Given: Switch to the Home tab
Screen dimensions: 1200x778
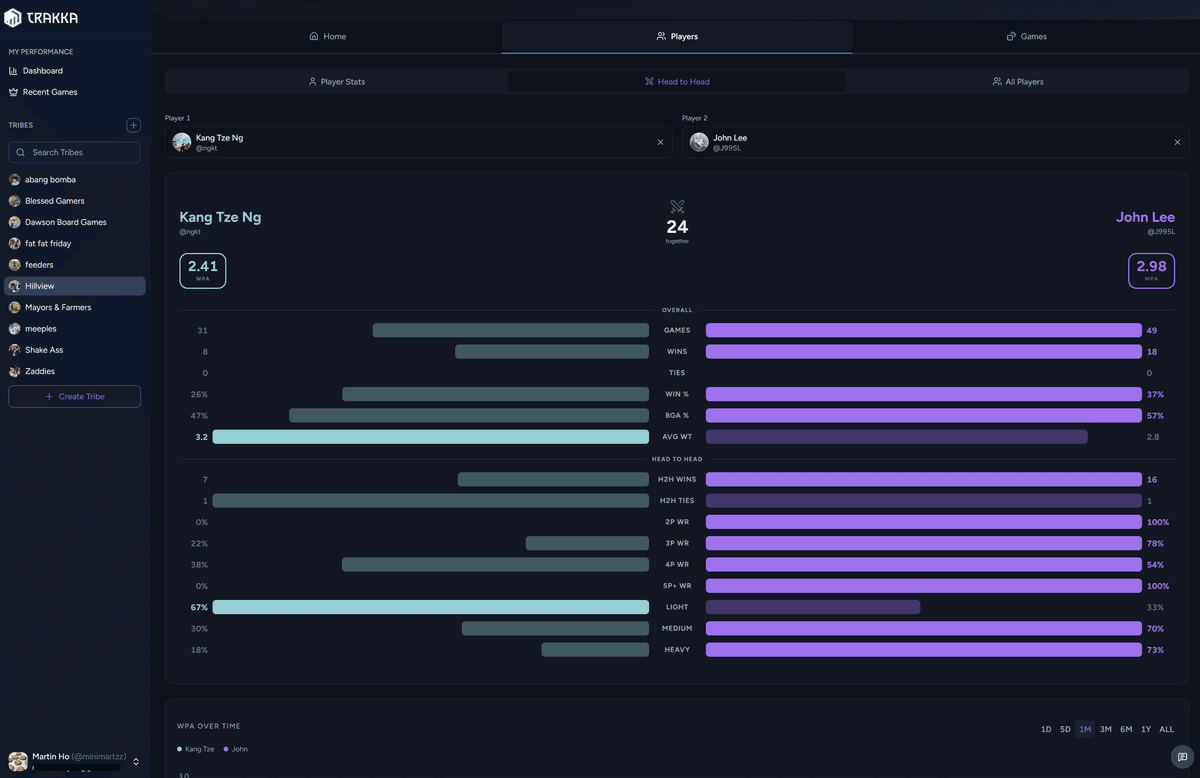Looking at the screenshot, I should (327, 36).
